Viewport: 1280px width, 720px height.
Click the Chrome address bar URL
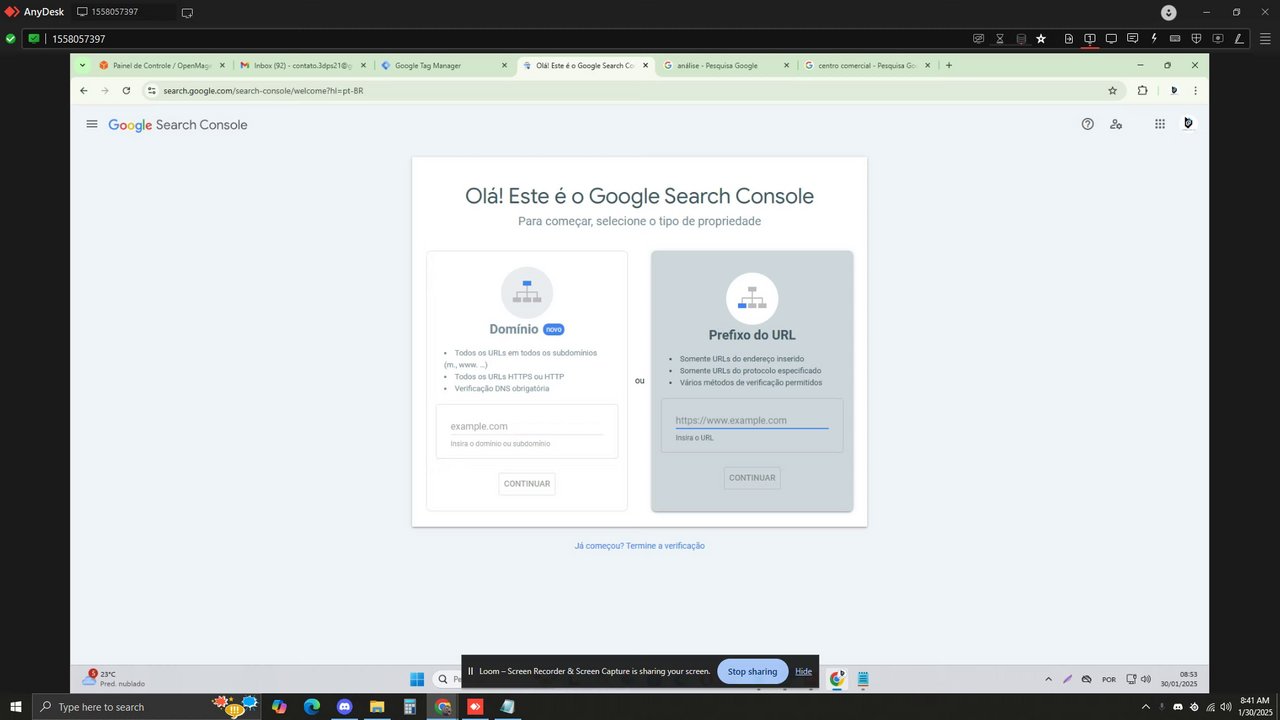pos(263,91)
